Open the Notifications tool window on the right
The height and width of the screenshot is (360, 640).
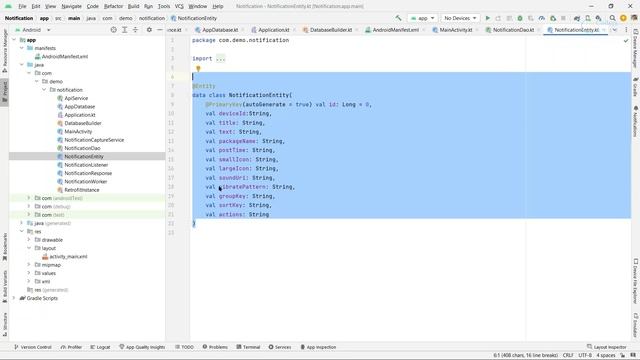pyautogui.click(x=636, y=122)
